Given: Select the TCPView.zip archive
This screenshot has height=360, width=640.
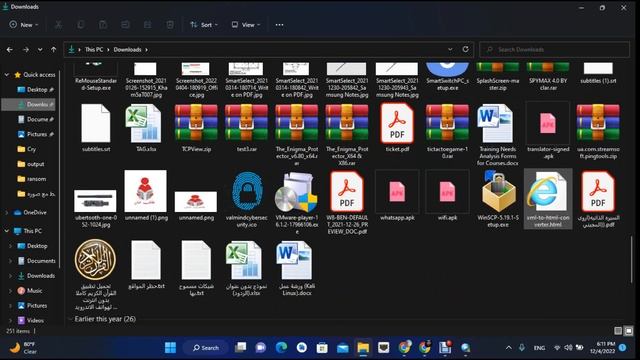Looking at the screenshot, I should (196, 128).
